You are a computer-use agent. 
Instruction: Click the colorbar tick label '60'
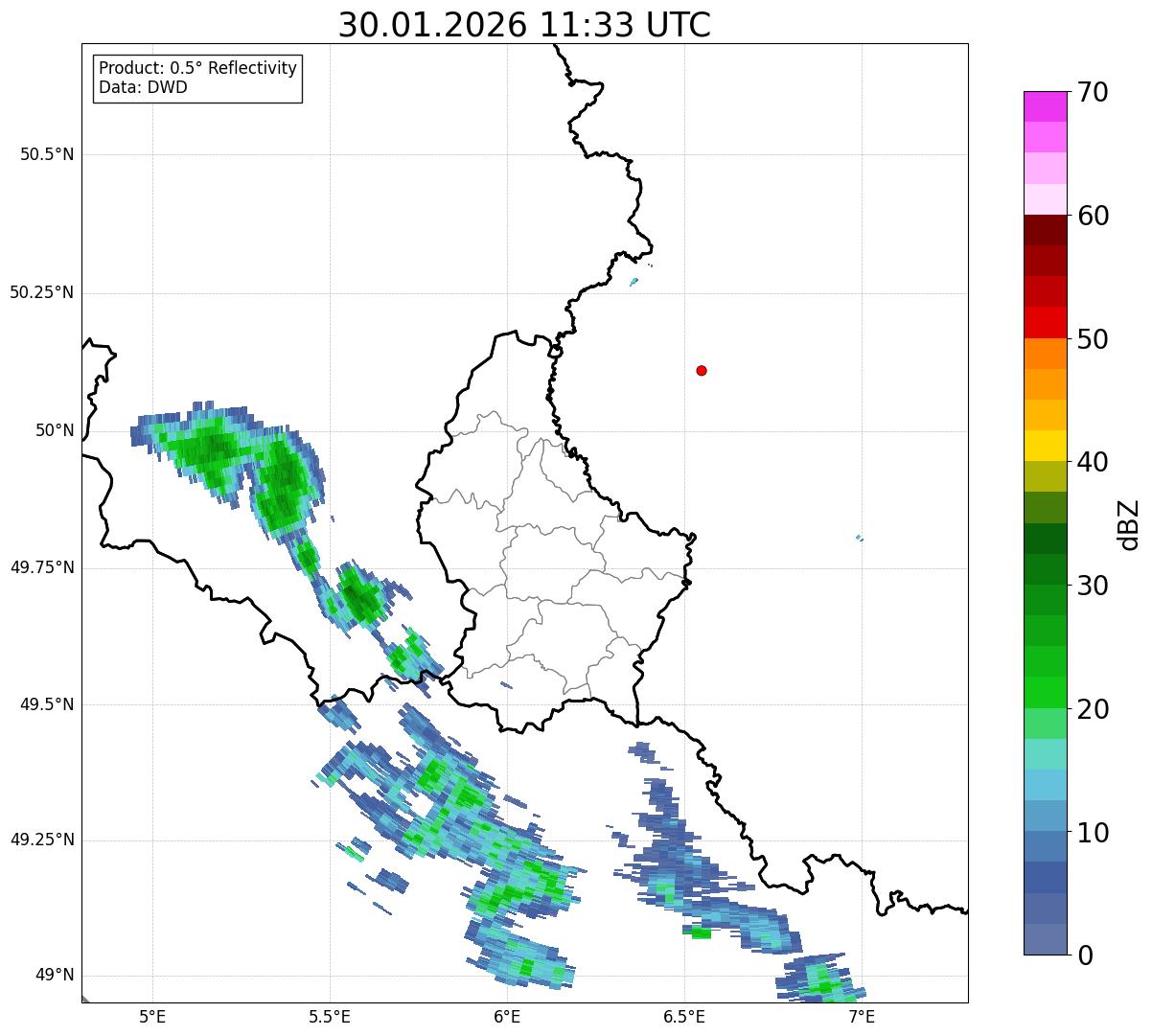(x=1093, y=216)
